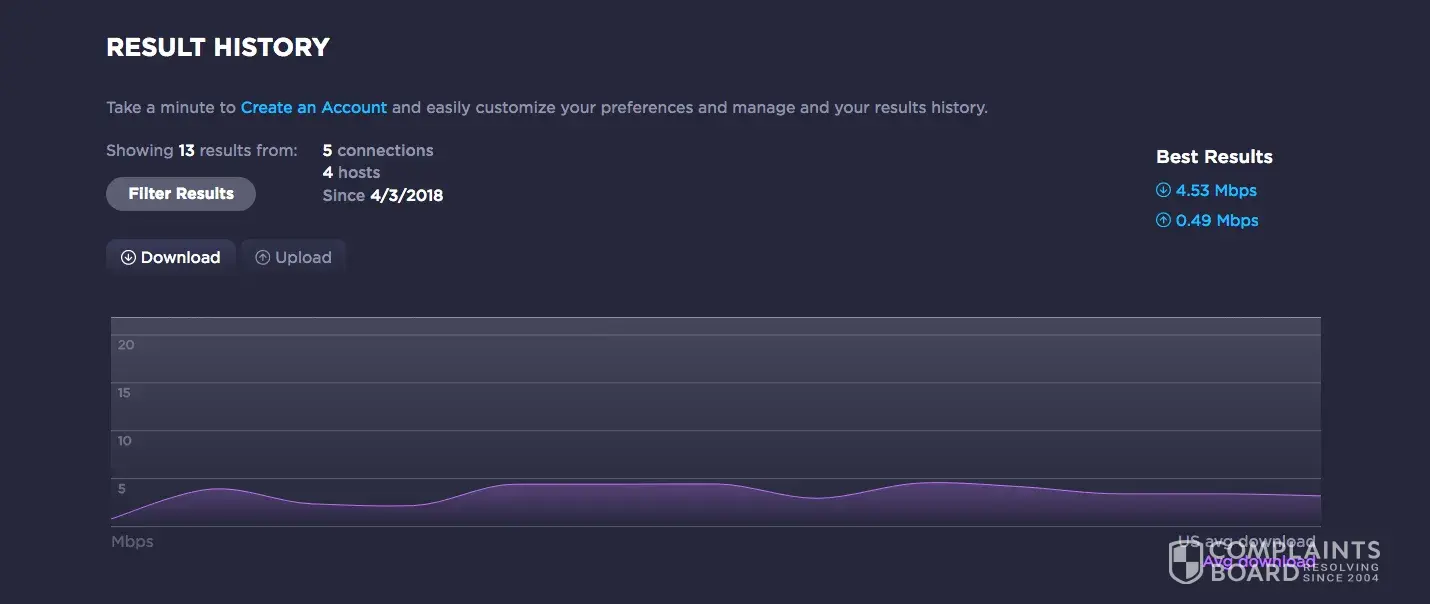Screen dimensions: 1430x604
Task: Click the Mbps unit label below the chart
Action: coord(132,542)
